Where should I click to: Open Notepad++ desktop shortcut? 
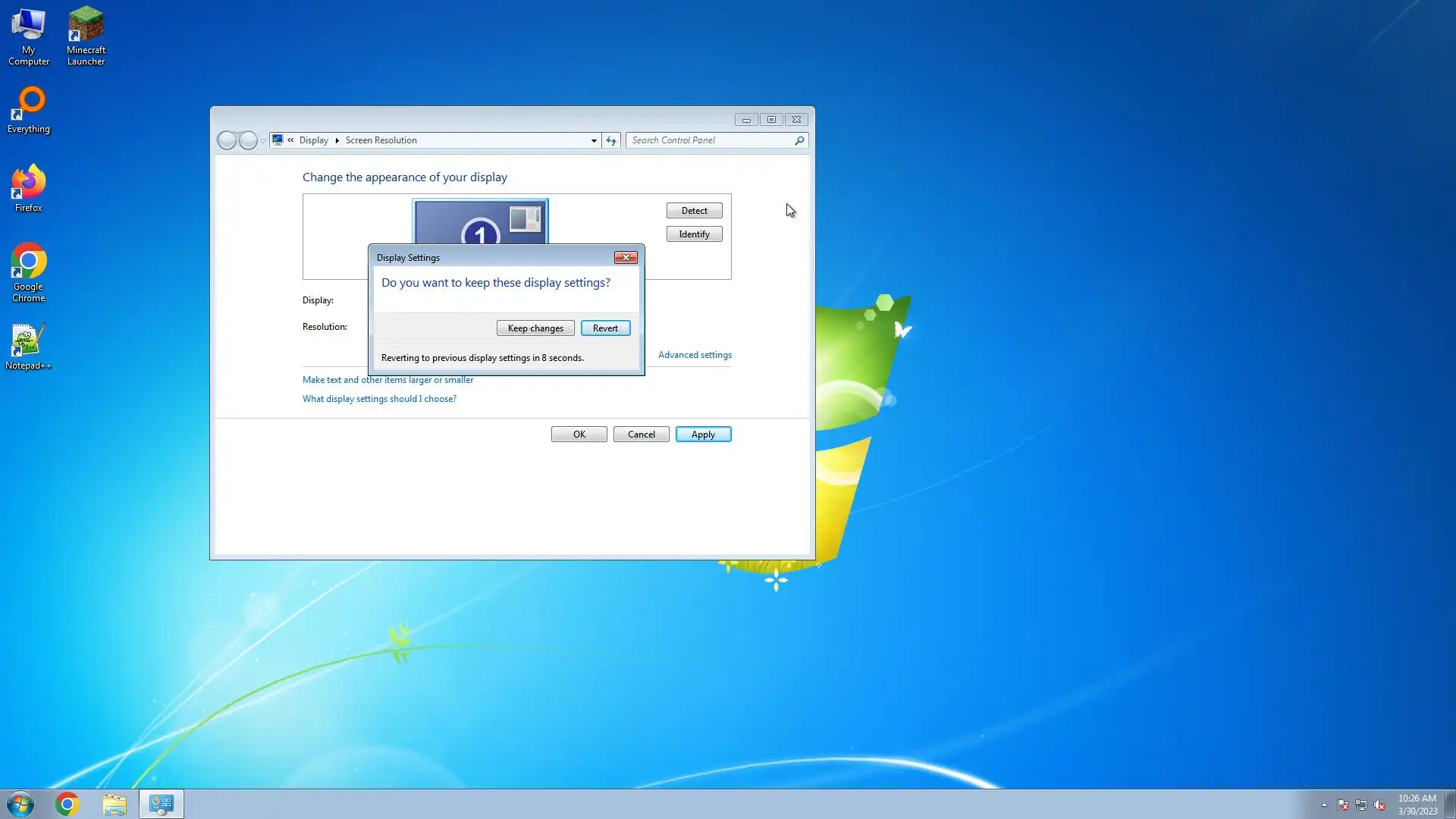29,347
